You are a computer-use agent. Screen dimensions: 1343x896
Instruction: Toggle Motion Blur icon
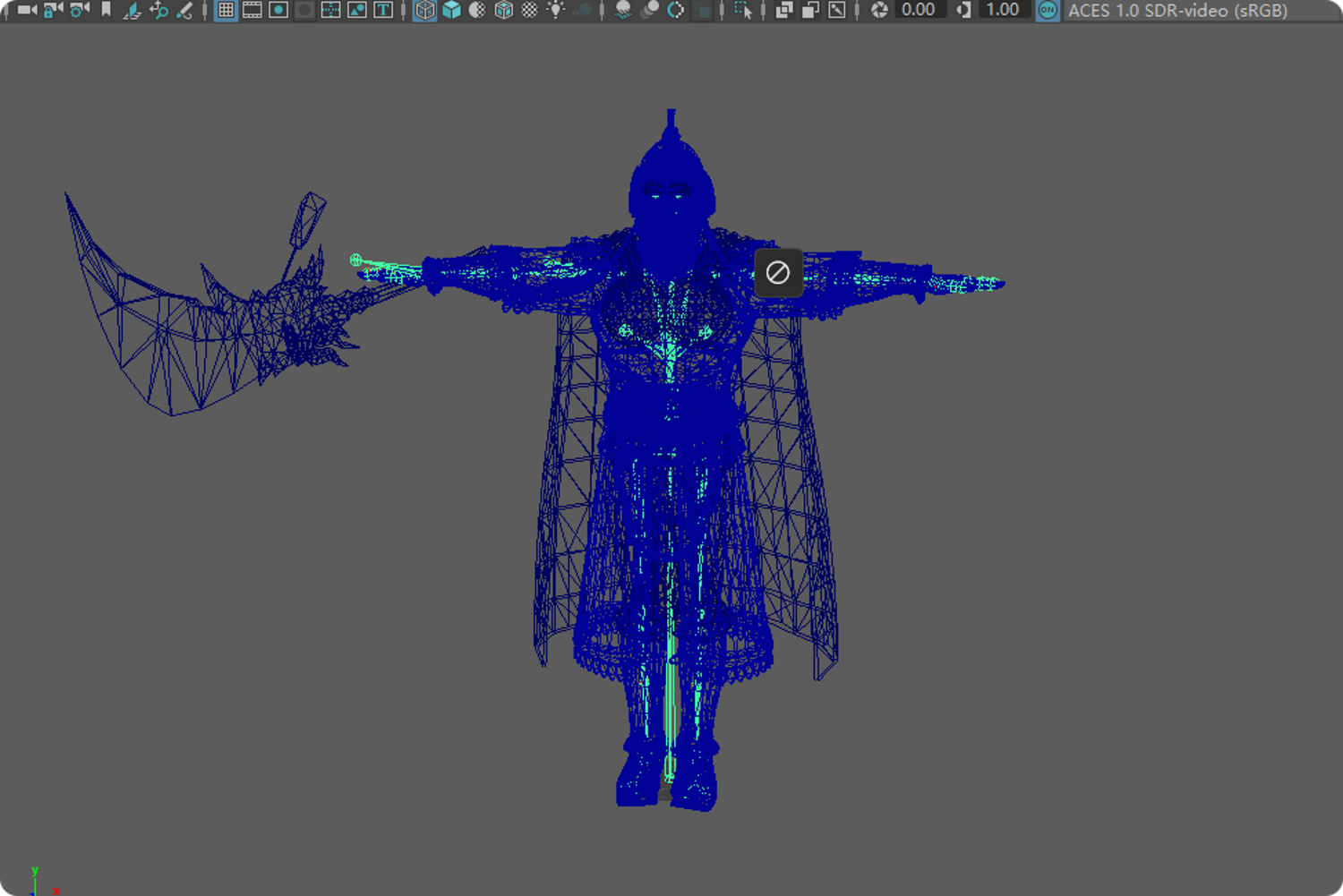pyautogui.click(x=650, y=10)
